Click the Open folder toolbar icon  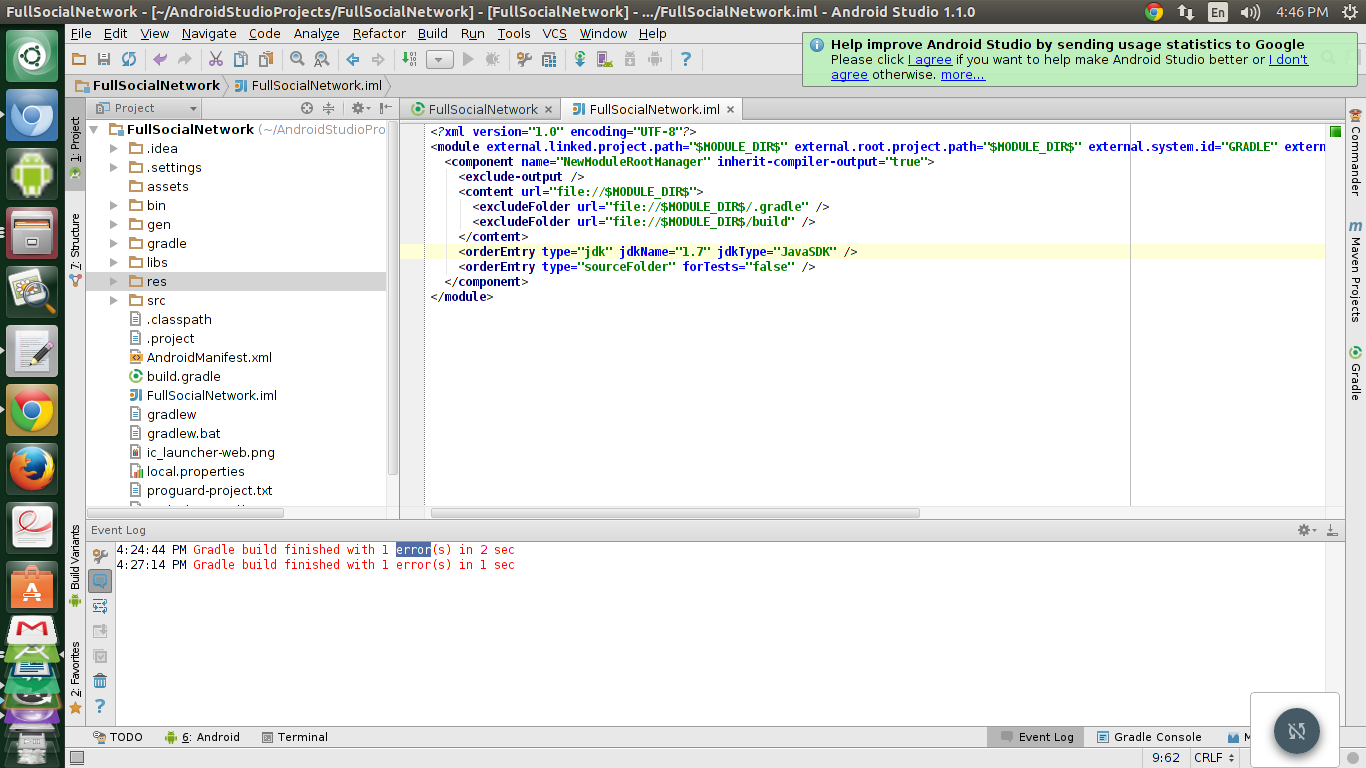78,60
